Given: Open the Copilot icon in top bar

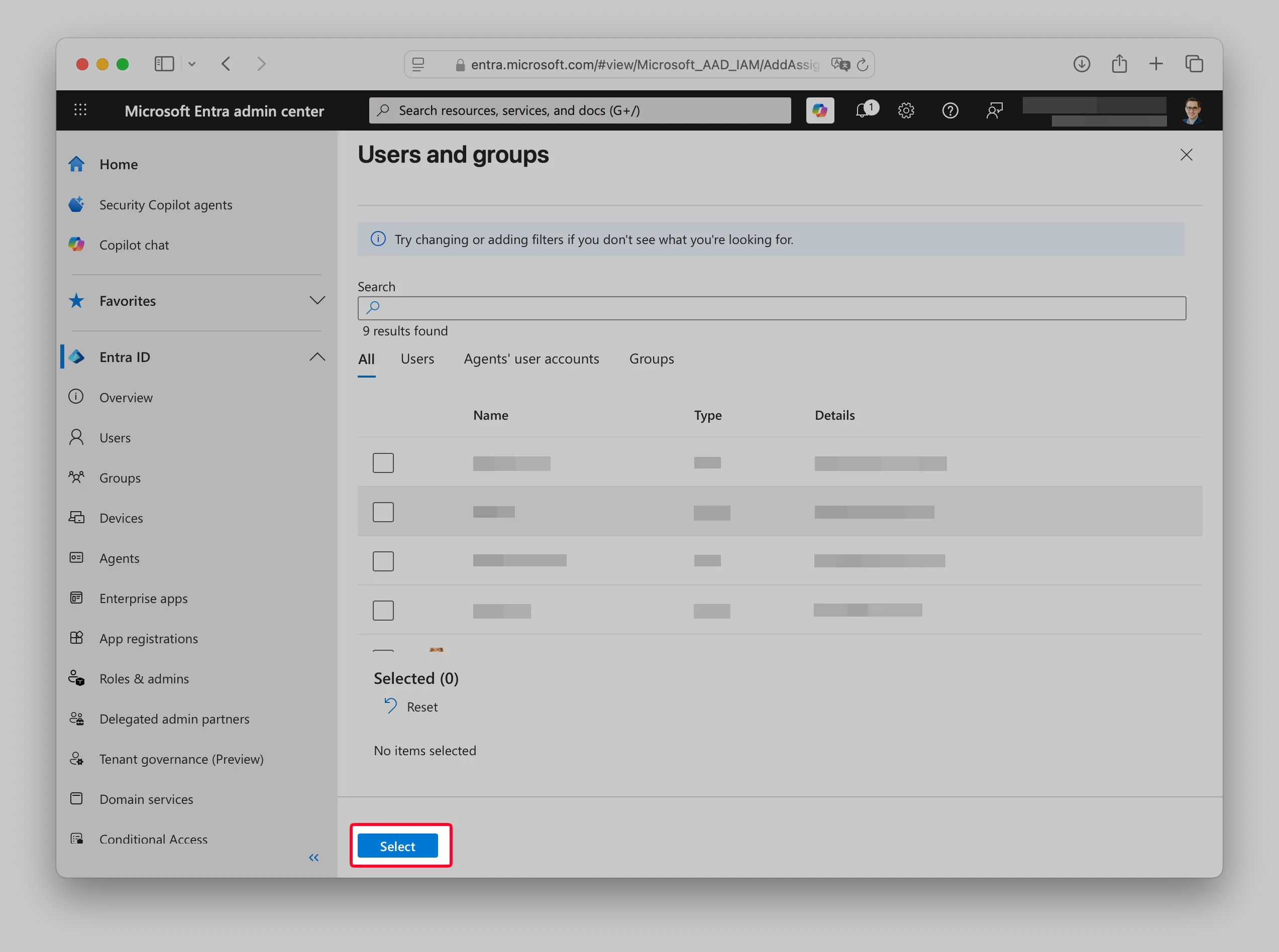Looking at the screenshot, I should [820, 110].
